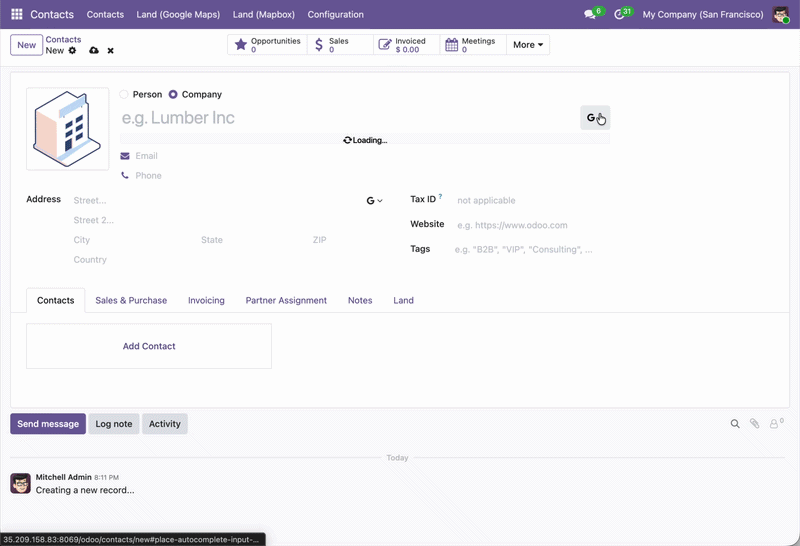Click the Street address field
The height and width of the screenshot is (546, 800).
point(217,201)
